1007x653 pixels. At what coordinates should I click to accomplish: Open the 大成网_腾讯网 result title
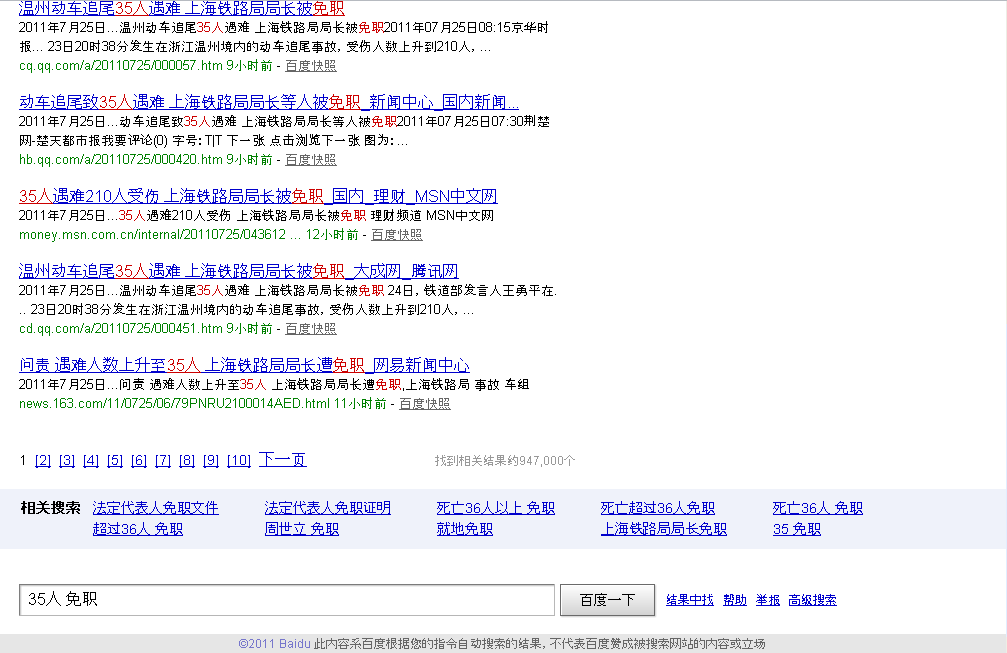tap(238, 271)
